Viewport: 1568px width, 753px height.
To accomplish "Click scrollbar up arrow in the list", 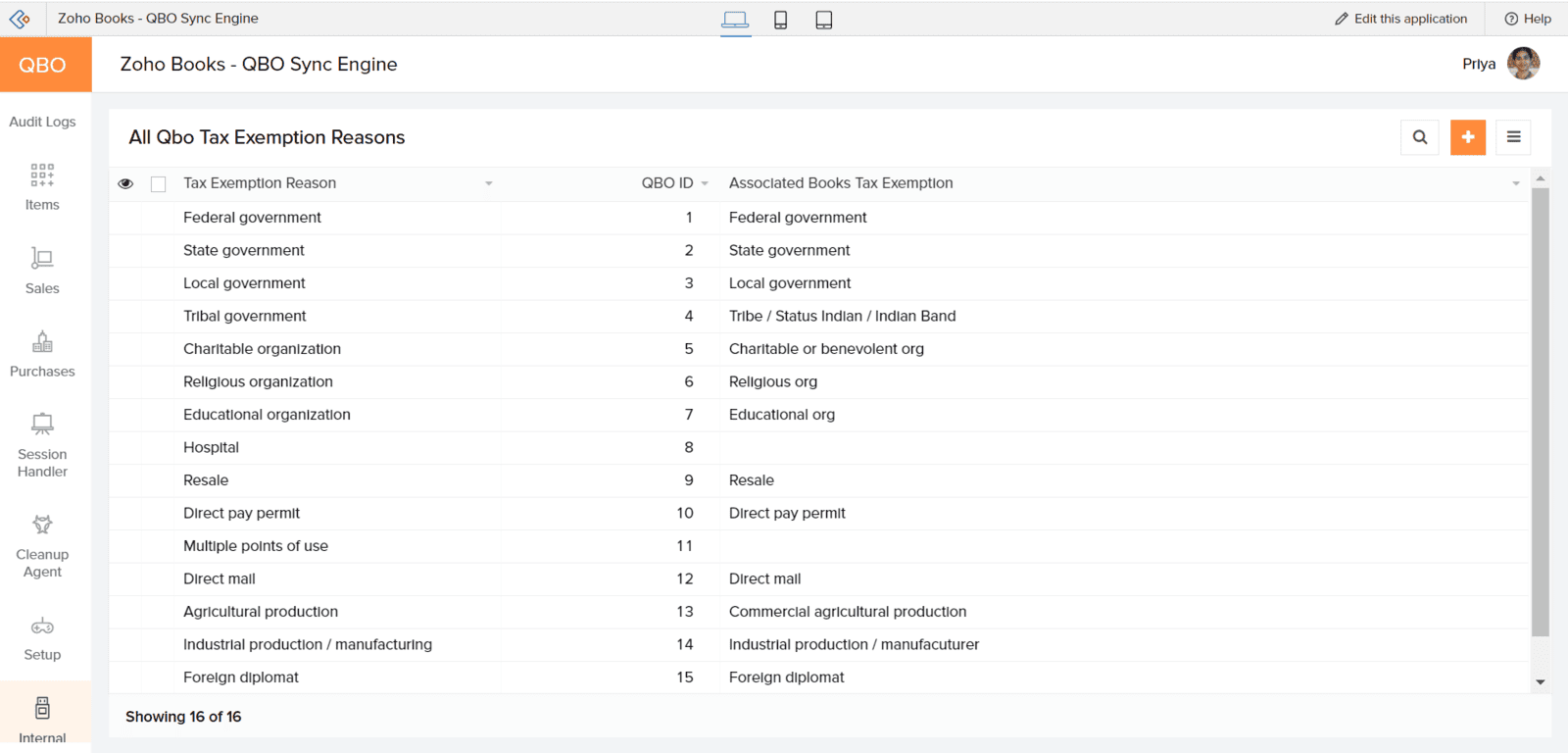I will pos(1541,178).
